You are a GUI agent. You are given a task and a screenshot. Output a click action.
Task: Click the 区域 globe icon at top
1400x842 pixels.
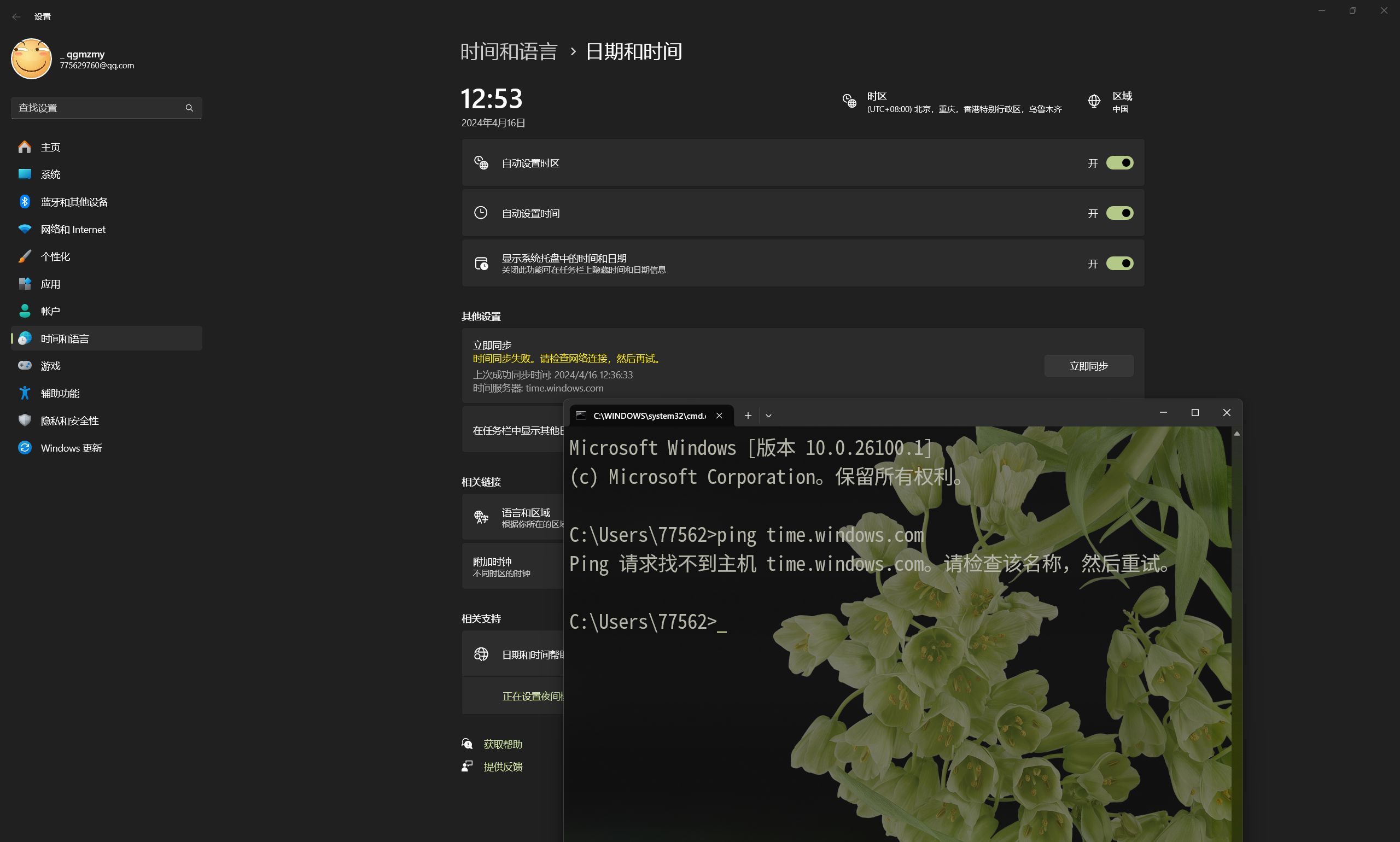pyautogui.click(x=1094, y=102)
